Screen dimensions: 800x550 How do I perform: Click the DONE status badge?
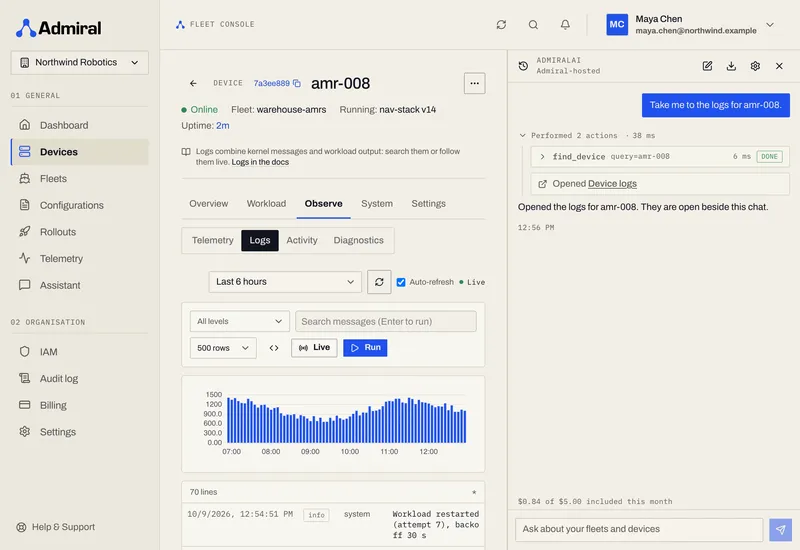tap(769, 157)
